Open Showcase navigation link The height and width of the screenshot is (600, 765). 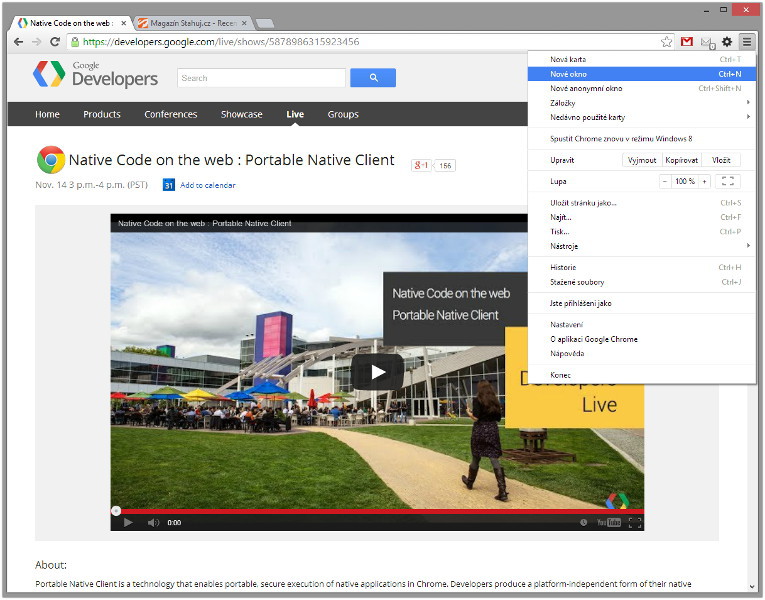pyautogui.click(x=242, y=114)
